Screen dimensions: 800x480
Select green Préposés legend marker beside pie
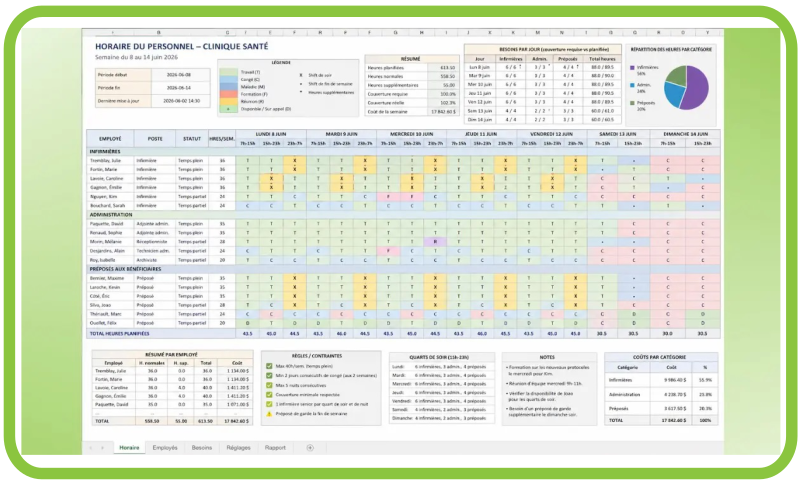633,103
